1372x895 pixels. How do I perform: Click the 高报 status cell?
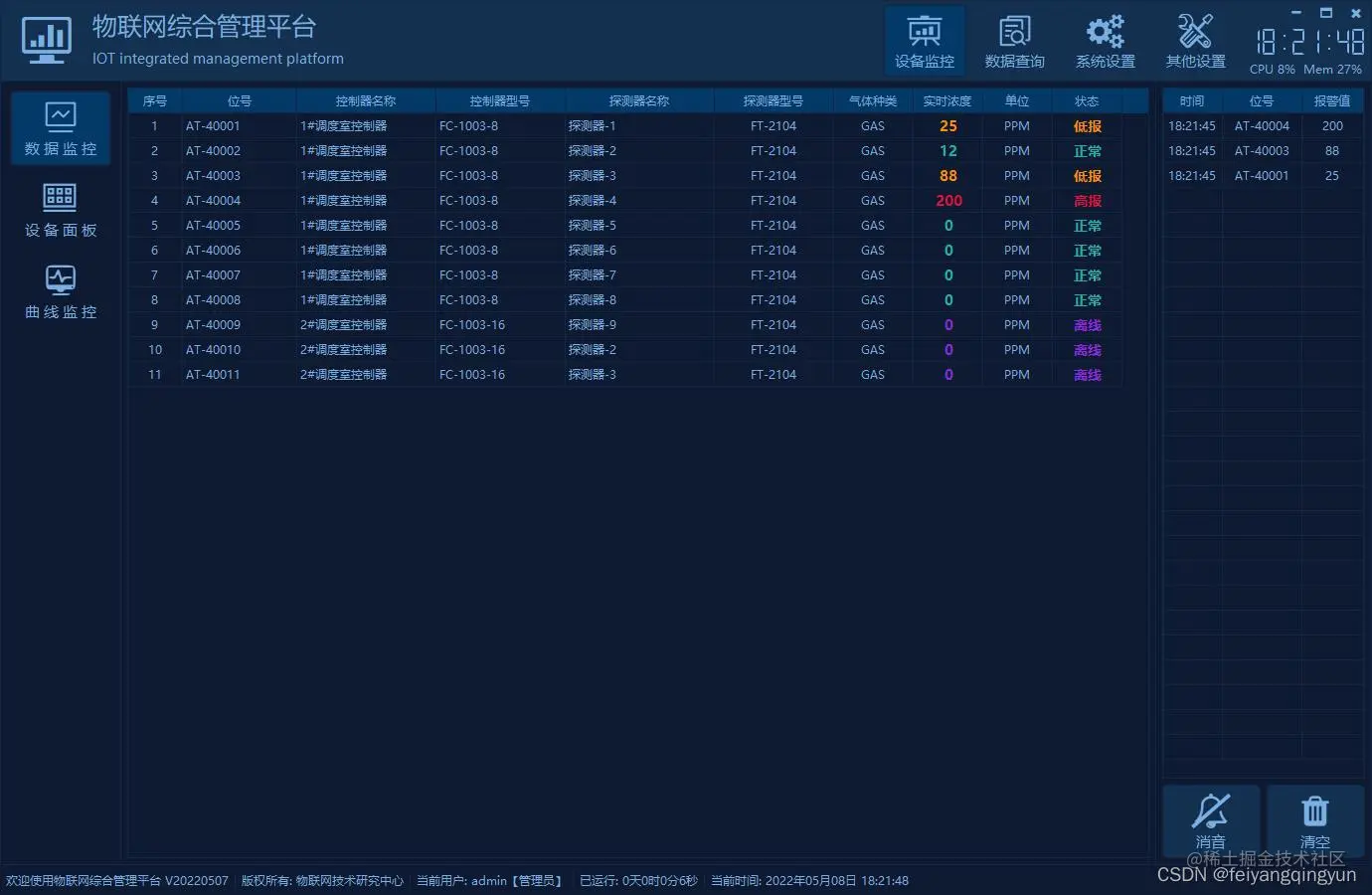[x=1088, y=201]
